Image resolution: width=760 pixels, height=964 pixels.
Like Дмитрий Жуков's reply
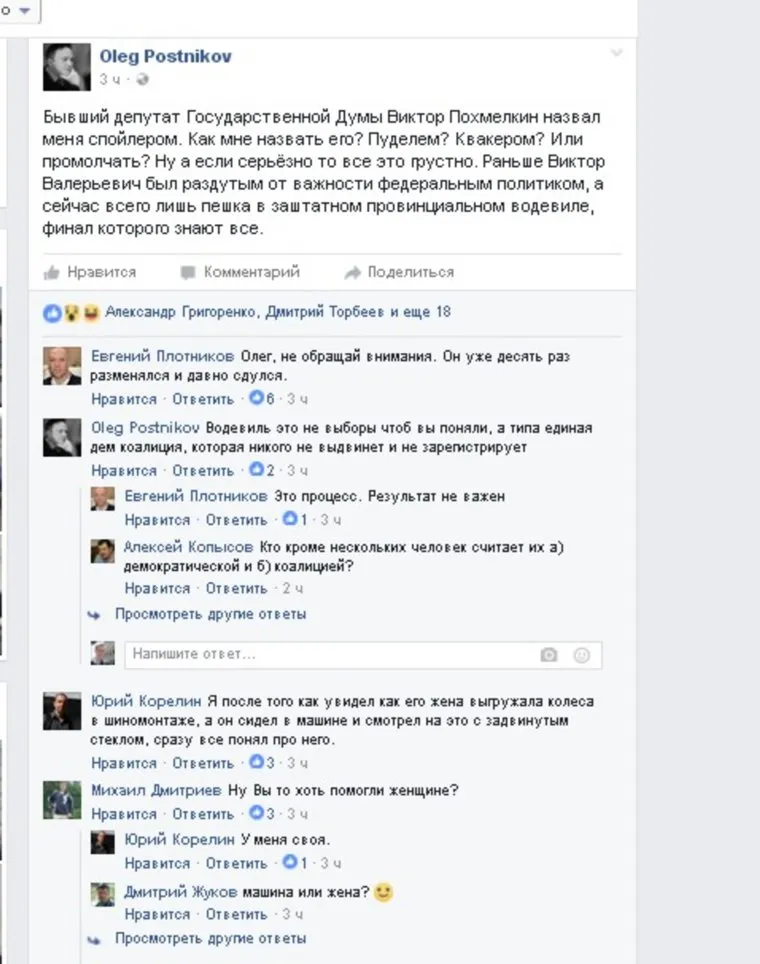coord(157,914)
